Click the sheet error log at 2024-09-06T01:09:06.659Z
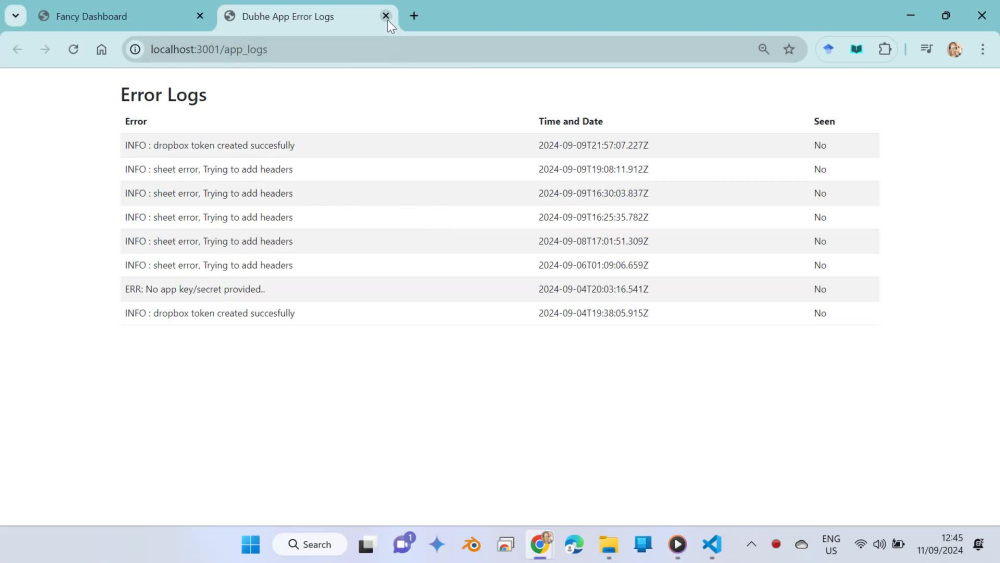1000x563 pixels. [x=209, y=265]
